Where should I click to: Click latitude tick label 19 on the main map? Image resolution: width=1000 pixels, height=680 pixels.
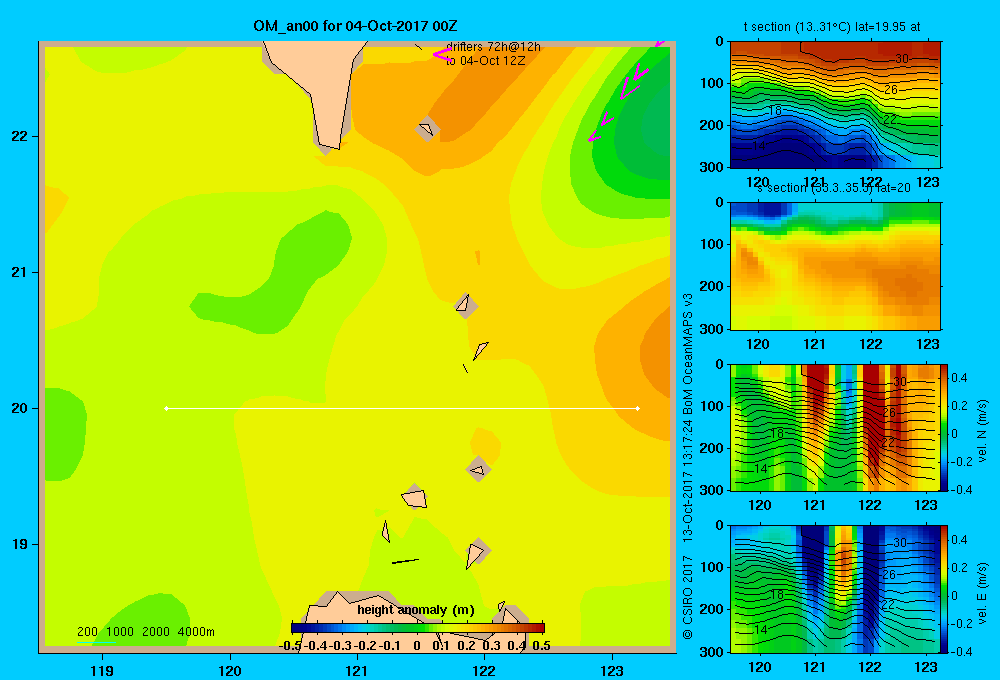(x=19, y=544)
